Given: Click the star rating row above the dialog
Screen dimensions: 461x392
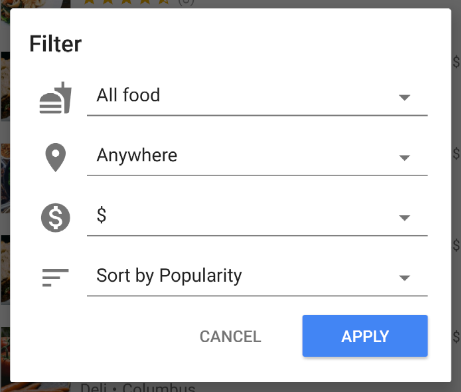Looking at the screenshot, I should (138, 2).
